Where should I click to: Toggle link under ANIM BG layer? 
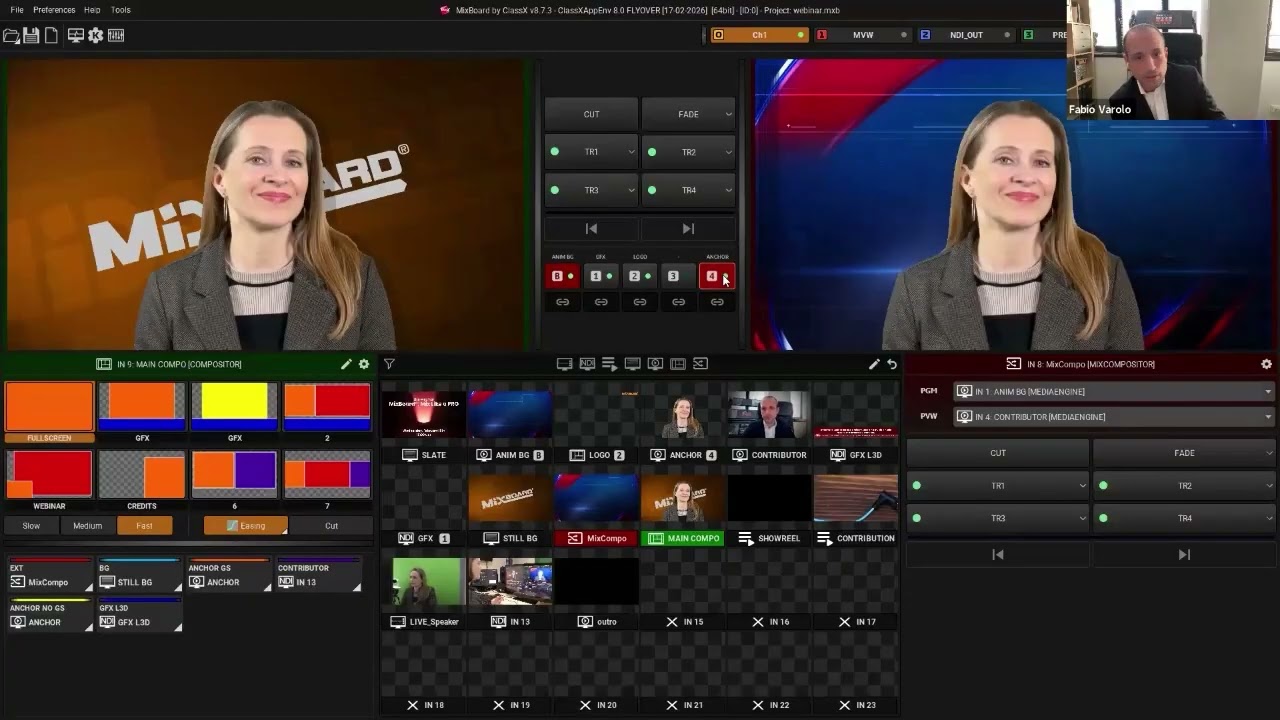pos(562,302)
